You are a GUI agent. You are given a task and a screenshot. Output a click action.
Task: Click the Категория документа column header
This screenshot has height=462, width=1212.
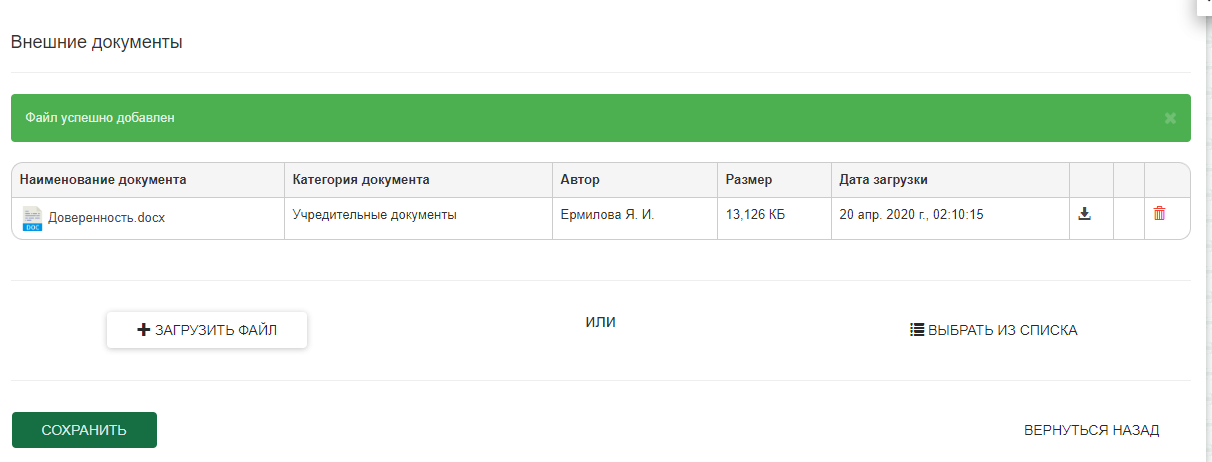tap(361, 180)
